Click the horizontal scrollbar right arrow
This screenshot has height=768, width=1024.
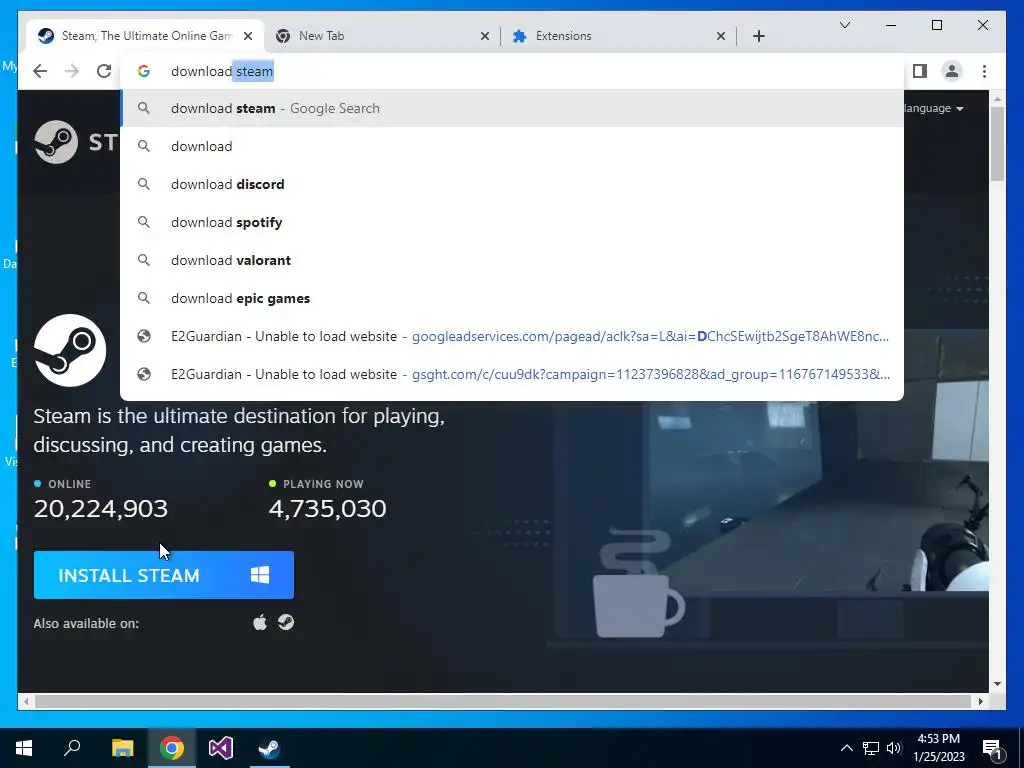tap(981, 701)
